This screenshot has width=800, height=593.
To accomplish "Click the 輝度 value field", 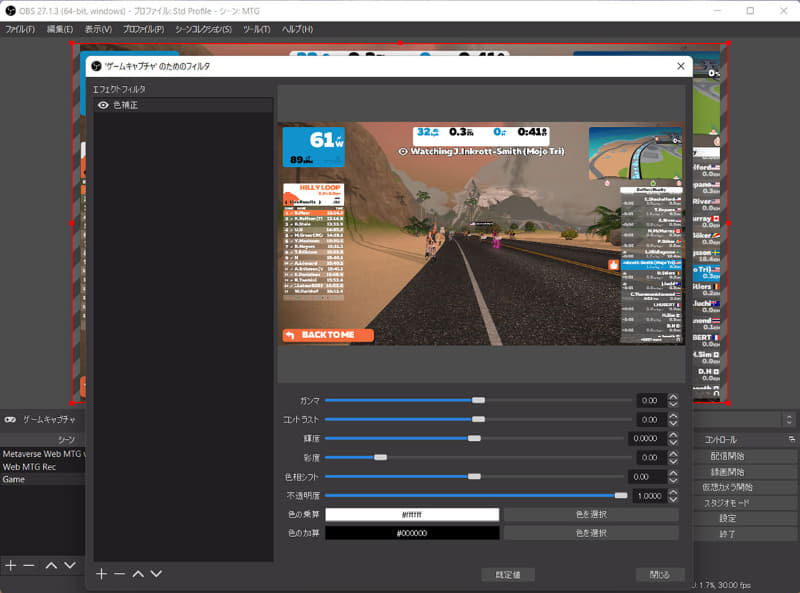I will pos(647,438).
